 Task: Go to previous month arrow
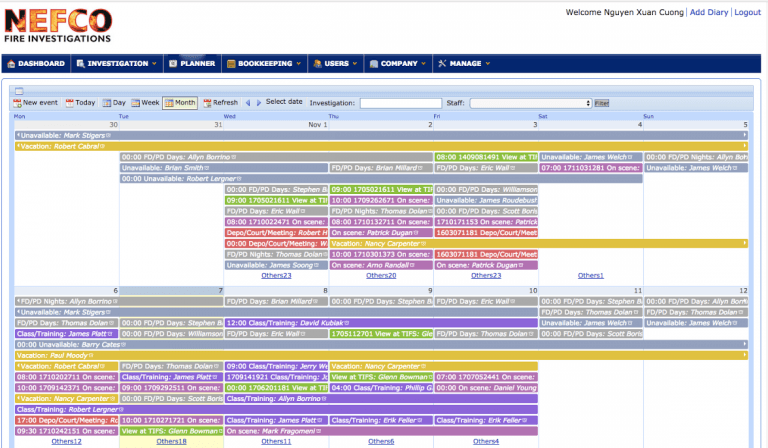tap(248, 103)
